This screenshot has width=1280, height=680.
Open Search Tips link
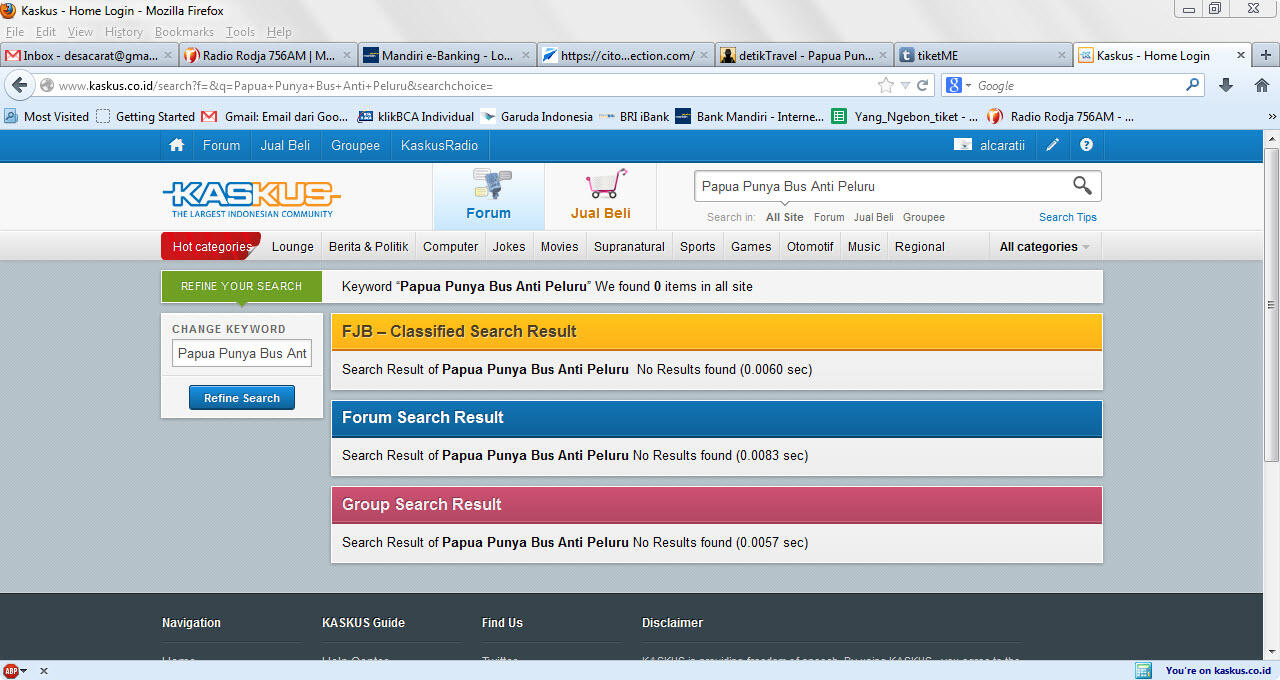pos(1067,217)
